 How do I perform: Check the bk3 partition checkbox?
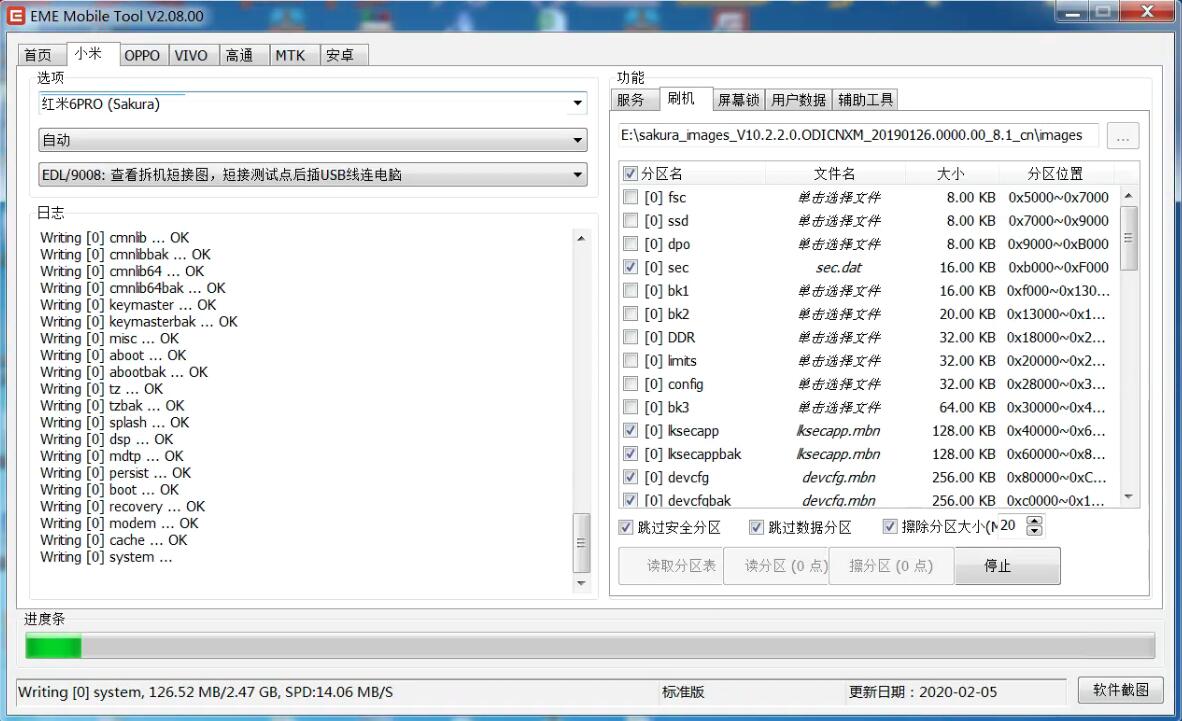coord(630,407)
